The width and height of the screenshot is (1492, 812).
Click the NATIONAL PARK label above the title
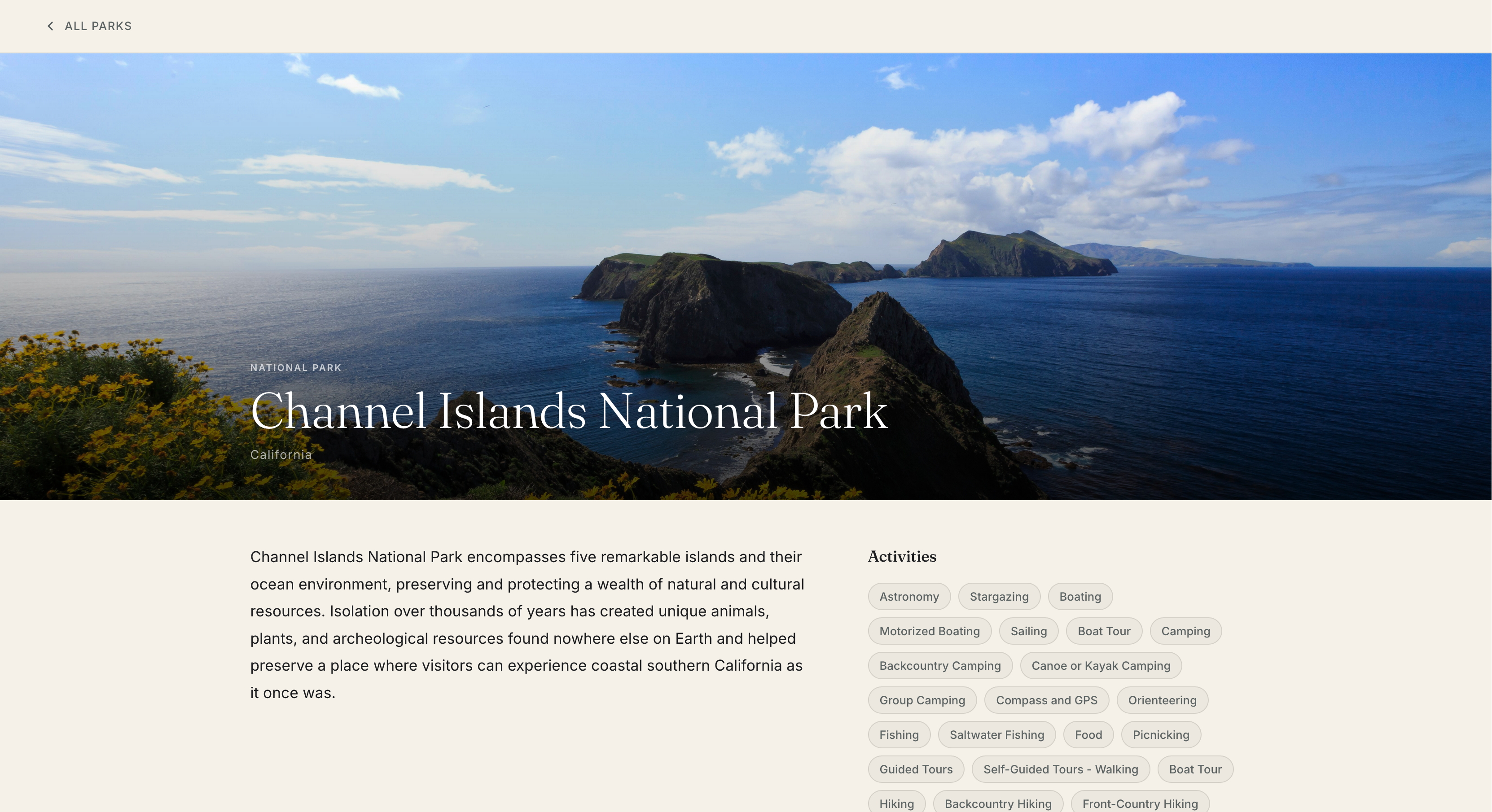coord(296,367)
